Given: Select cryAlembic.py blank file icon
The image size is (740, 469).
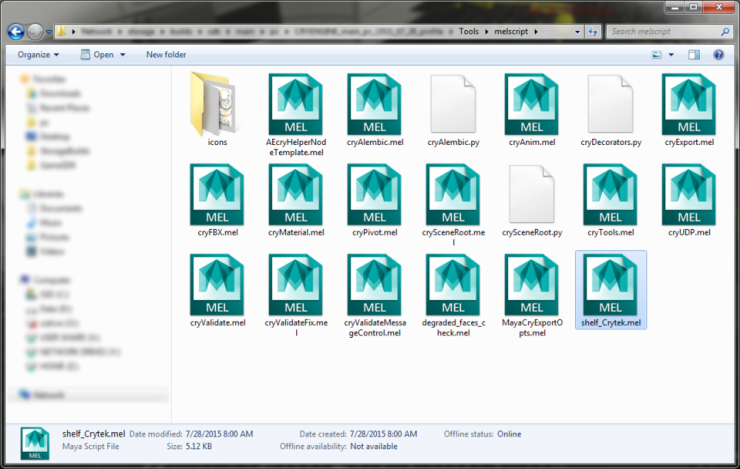Looking at the screenshot, I should click(x=453, y=104).
